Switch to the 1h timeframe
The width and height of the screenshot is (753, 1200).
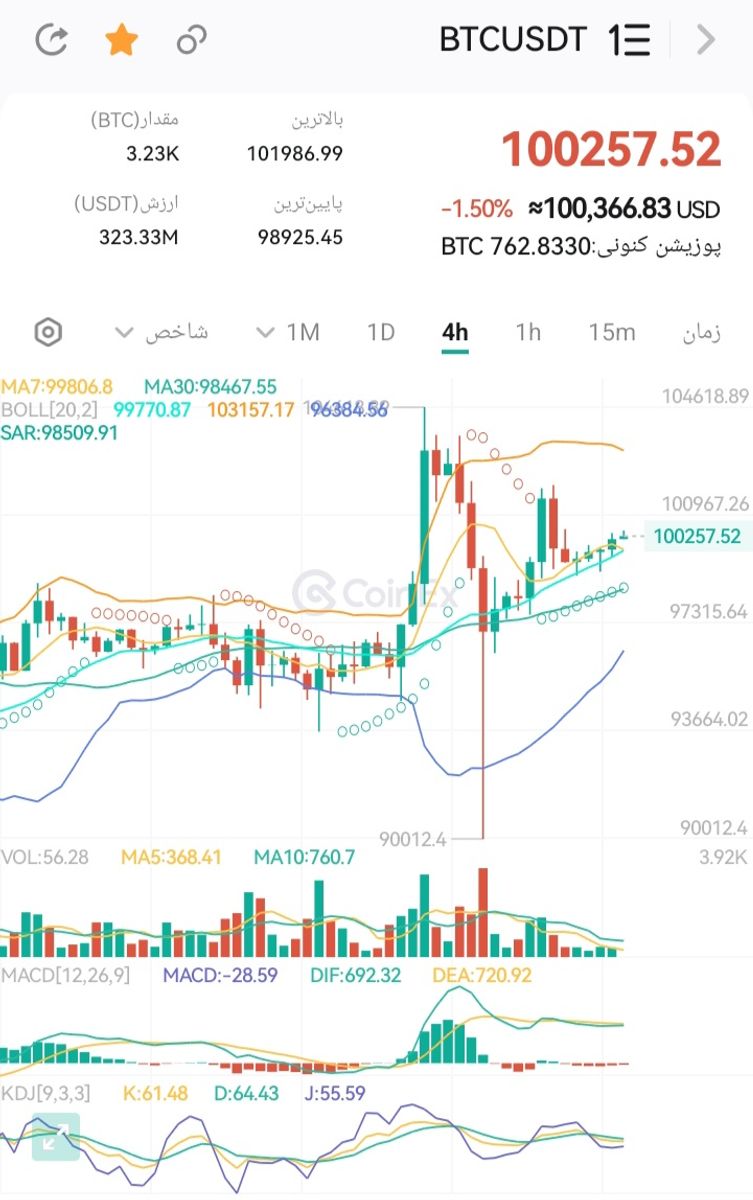point(528,332)
